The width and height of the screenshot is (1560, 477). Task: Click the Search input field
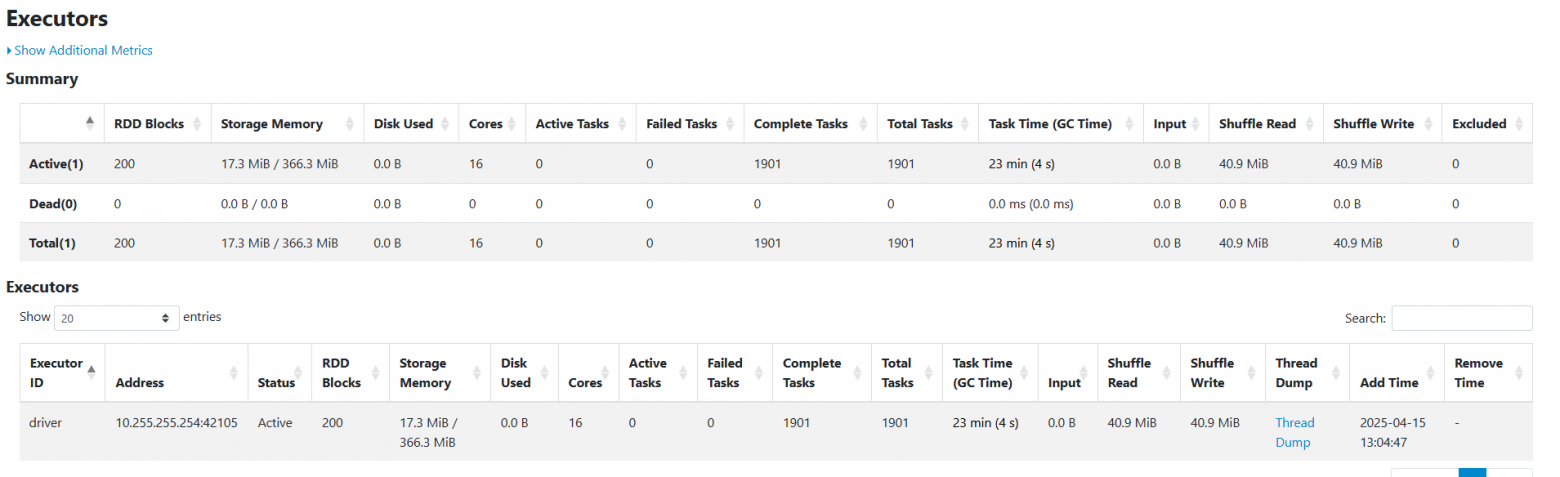[1461, 318]
